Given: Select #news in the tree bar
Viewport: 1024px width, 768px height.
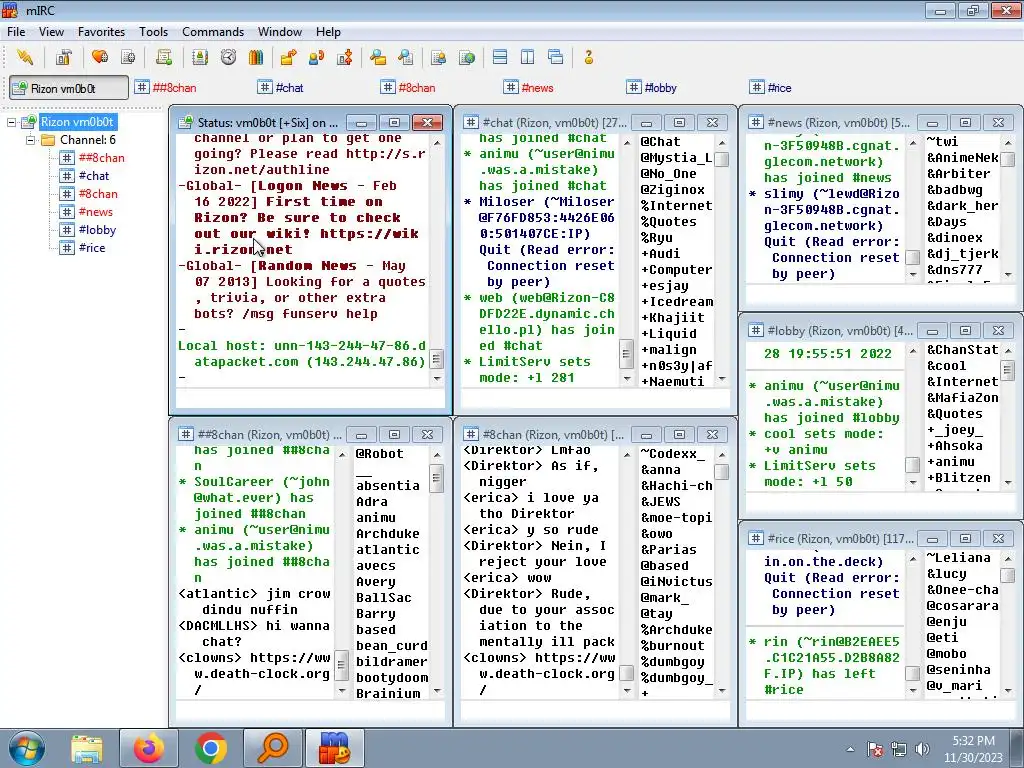Looking at the screenshot, I should coord(95,212).
